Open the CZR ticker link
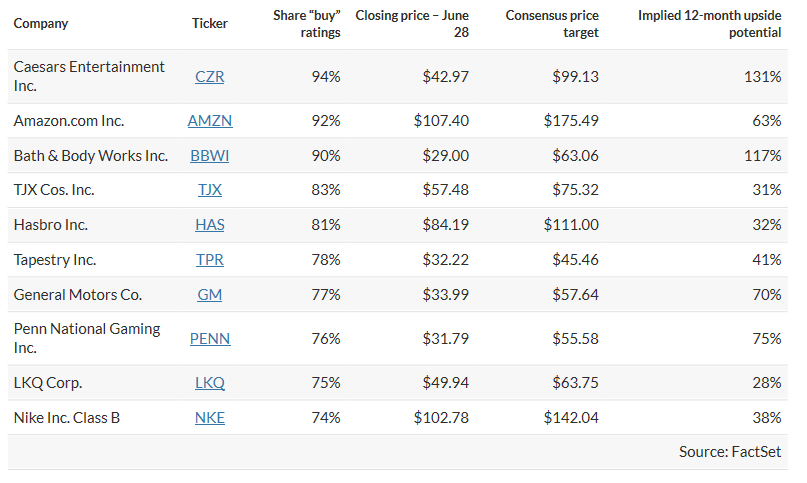Viewport: 807px width, 483px height. [x=210, y=76]
